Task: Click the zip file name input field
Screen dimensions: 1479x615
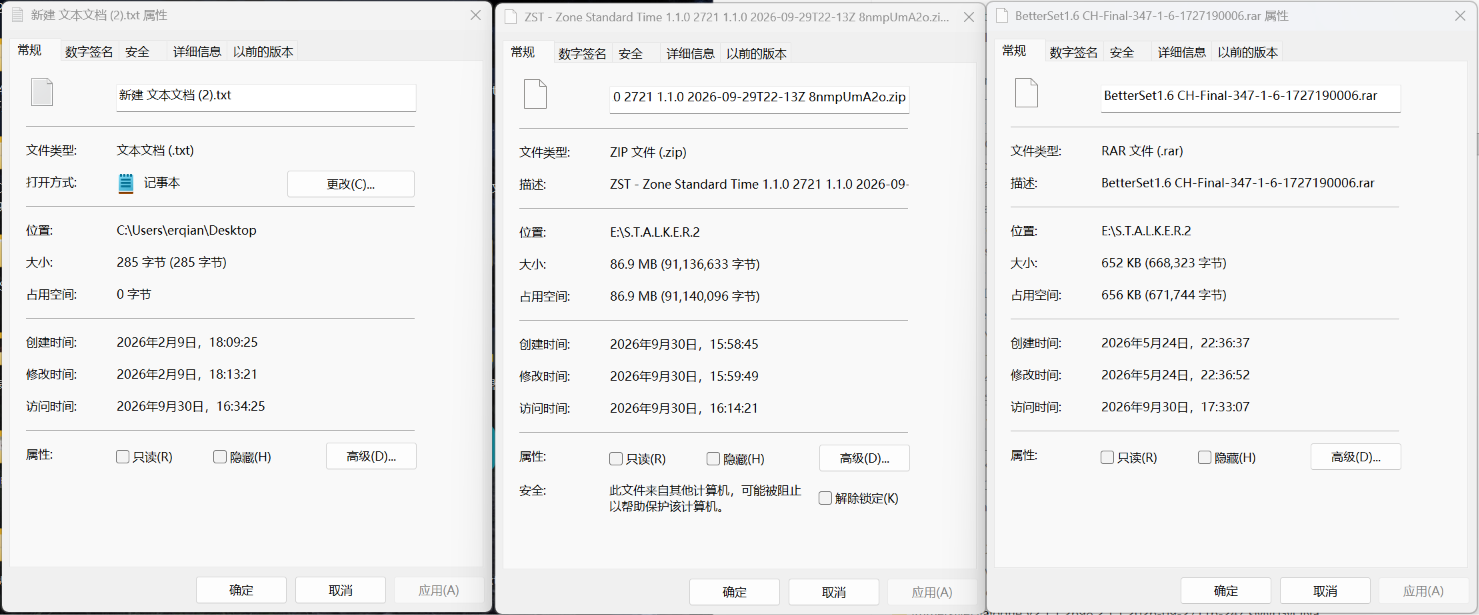Action: tap(759, 98)
